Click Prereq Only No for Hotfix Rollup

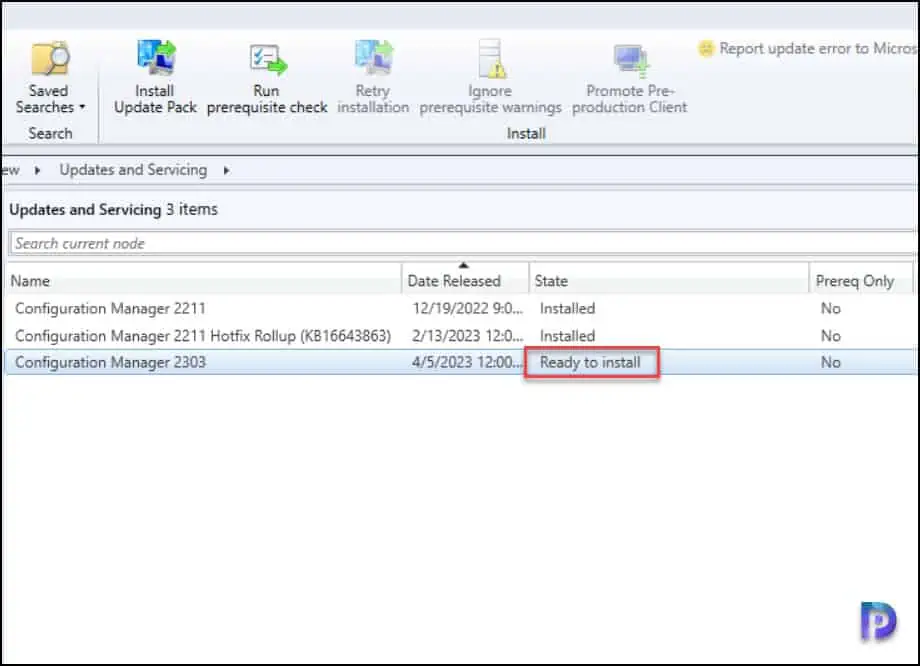(831, 336)
